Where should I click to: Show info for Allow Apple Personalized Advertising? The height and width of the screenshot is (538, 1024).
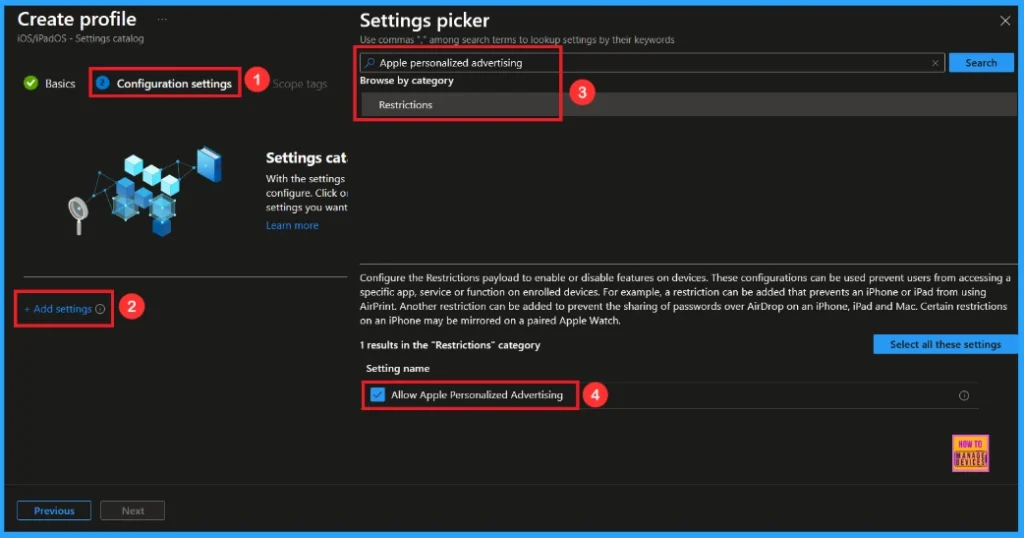pos(963,395)
